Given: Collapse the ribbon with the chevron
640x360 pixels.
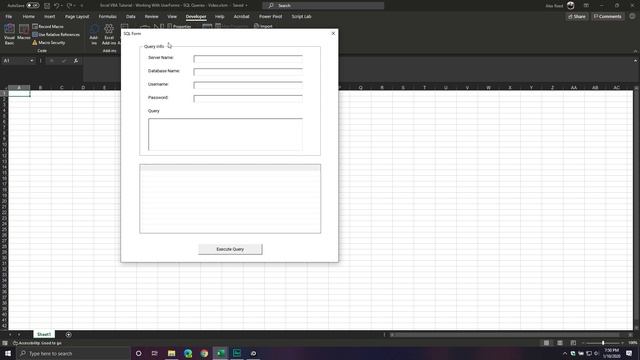Looking at the screenshot, I should (635, 51).
